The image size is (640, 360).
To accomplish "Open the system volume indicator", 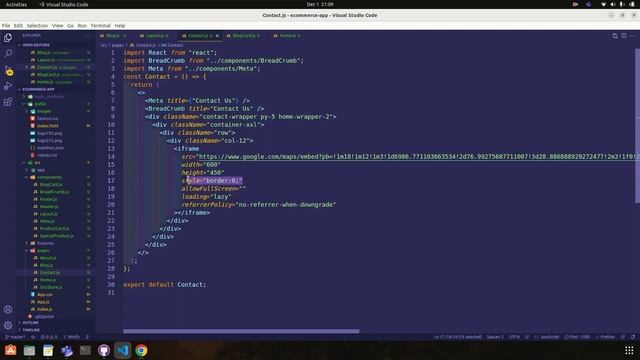I will [613, 4].
